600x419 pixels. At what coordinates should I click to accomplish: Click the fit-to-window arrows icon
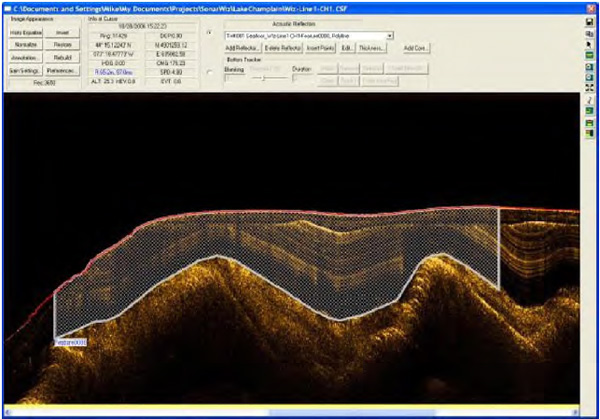(x=591, y=89)
